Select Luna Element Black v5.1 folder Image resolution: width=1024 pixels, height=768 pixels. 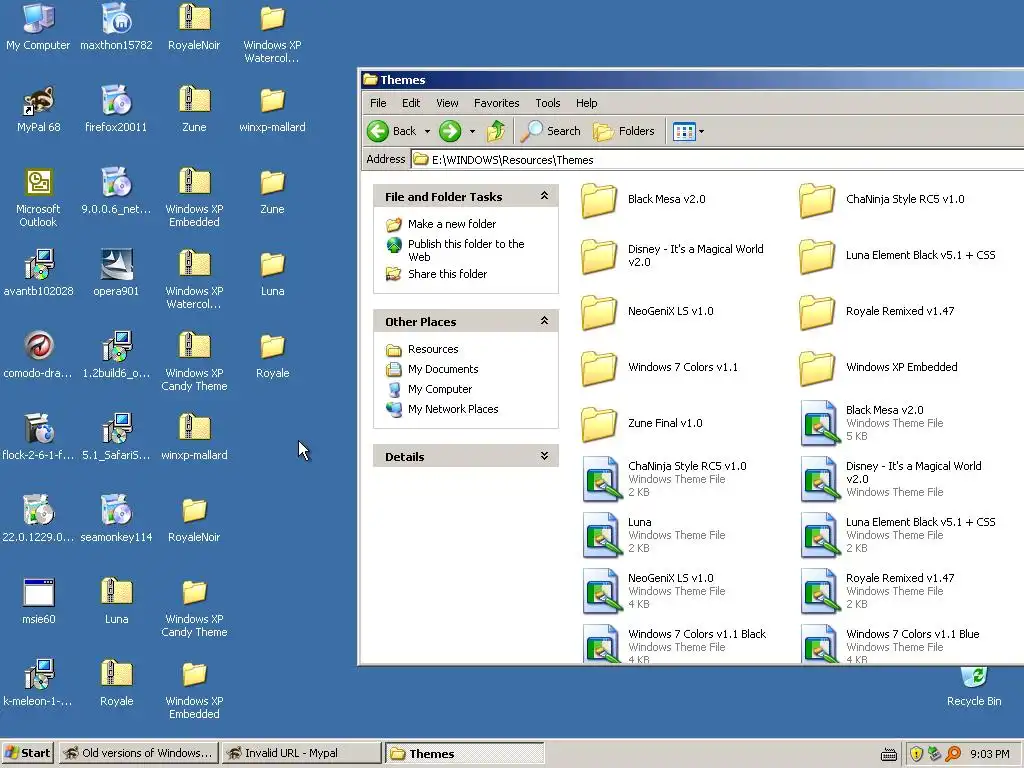[897, 255]
